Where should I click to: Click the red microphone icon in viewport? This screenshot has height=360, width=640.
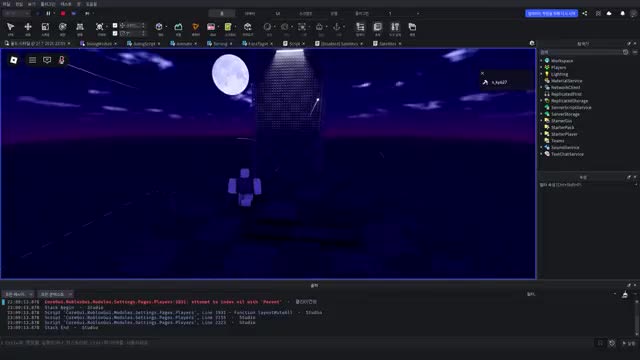(x=62, y=60)
